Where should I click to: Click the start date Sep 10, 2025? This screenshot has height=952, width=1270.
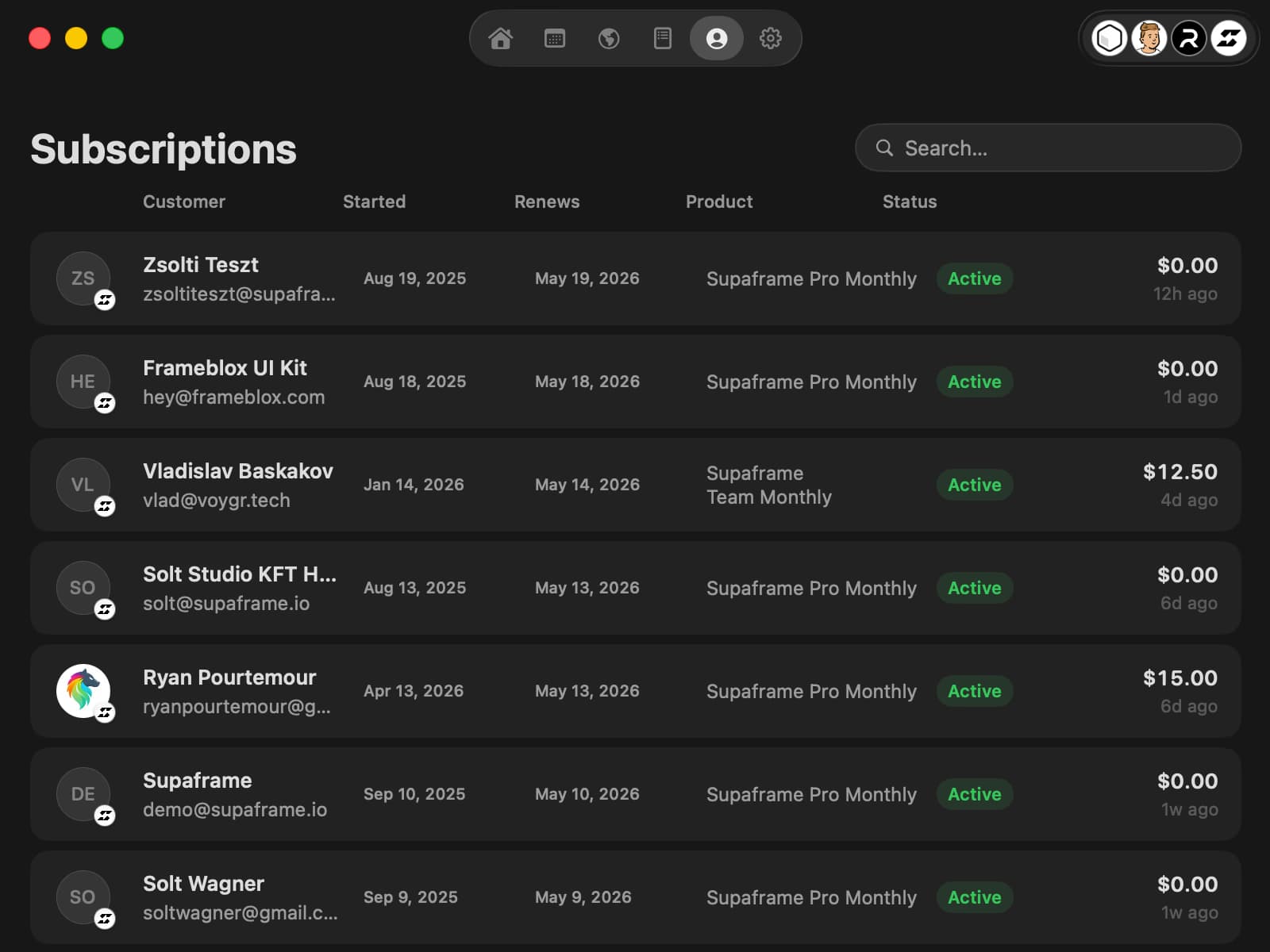click(414, 794)
